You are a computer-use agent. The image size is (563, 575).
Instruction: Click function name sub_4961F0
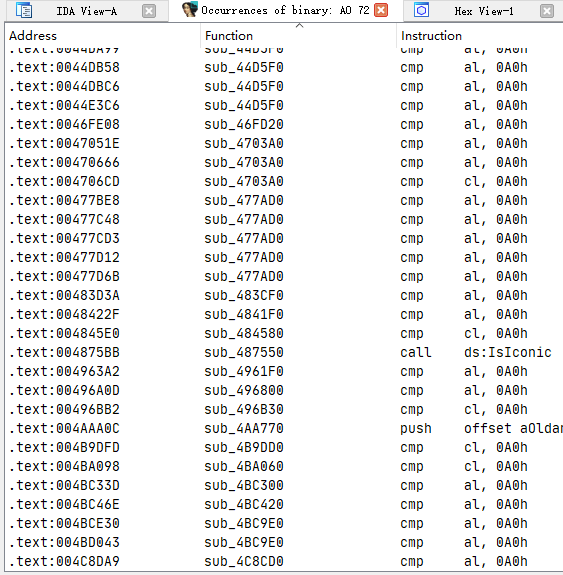(x=244, y=371)
